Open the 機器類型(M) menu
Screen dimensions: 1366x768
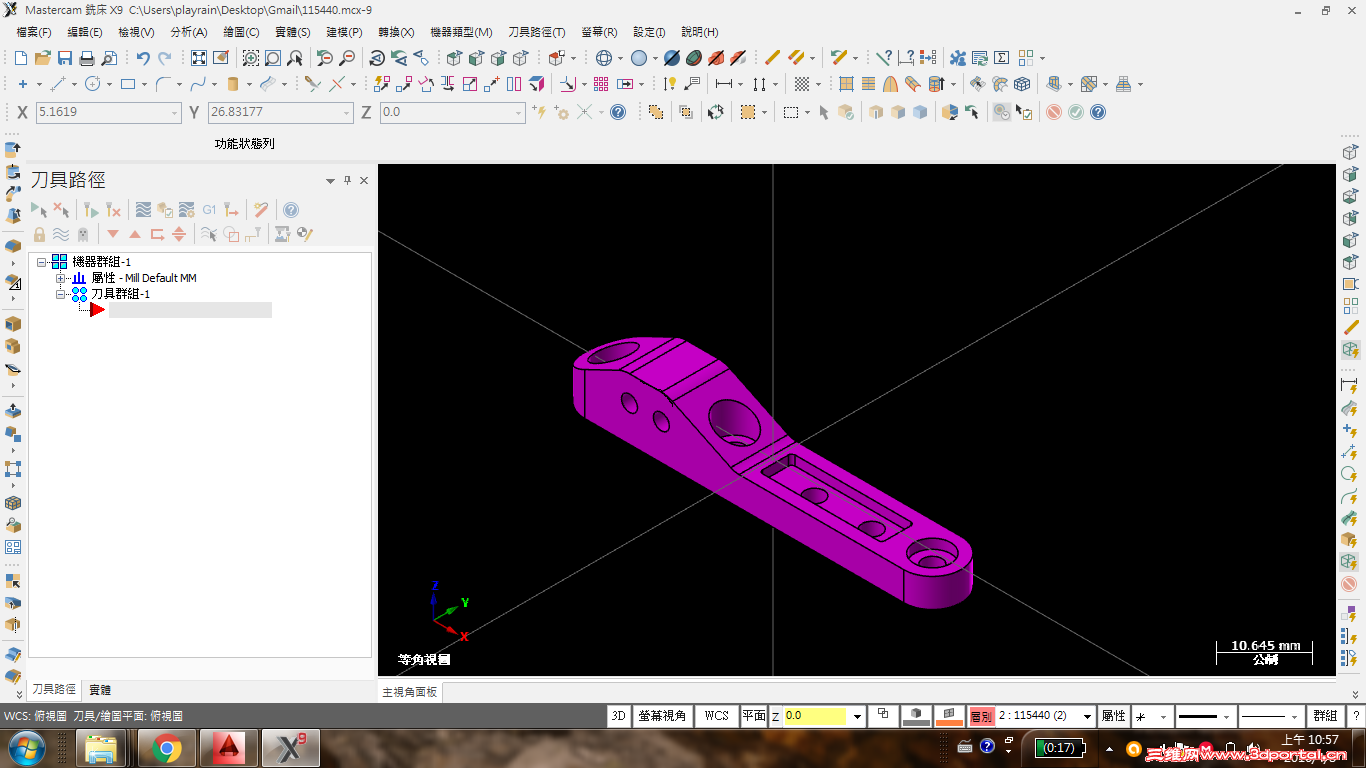coord(461,32)
